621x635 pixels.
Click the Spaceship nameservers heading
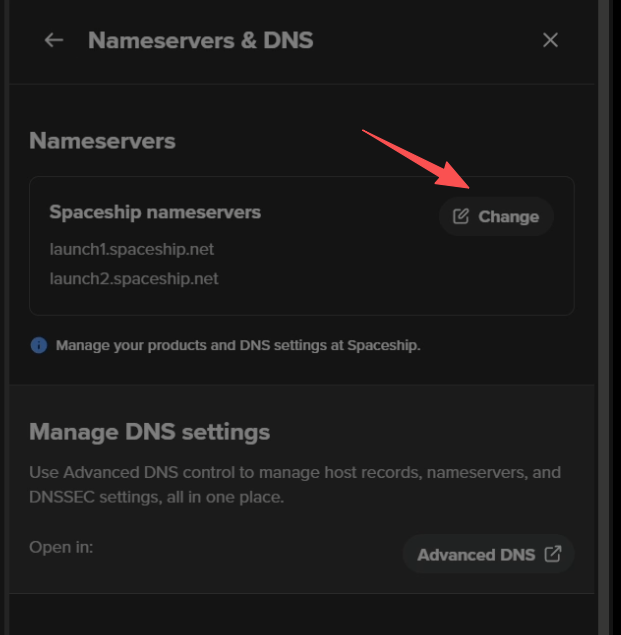coord(155,212)
